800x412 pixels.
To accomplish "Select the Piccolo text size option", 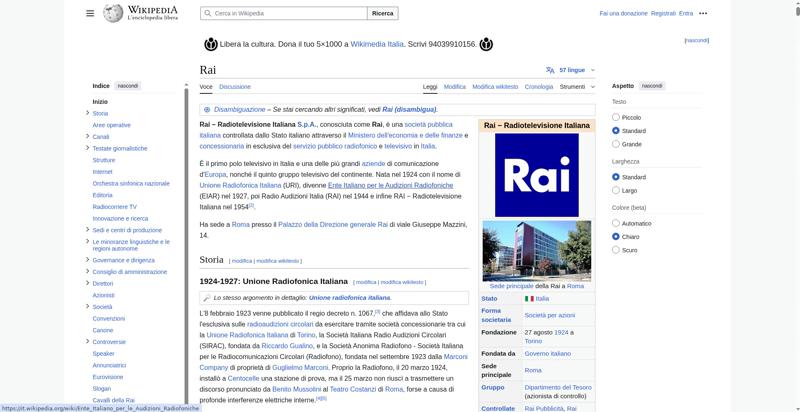I will [x=615, y=117].
